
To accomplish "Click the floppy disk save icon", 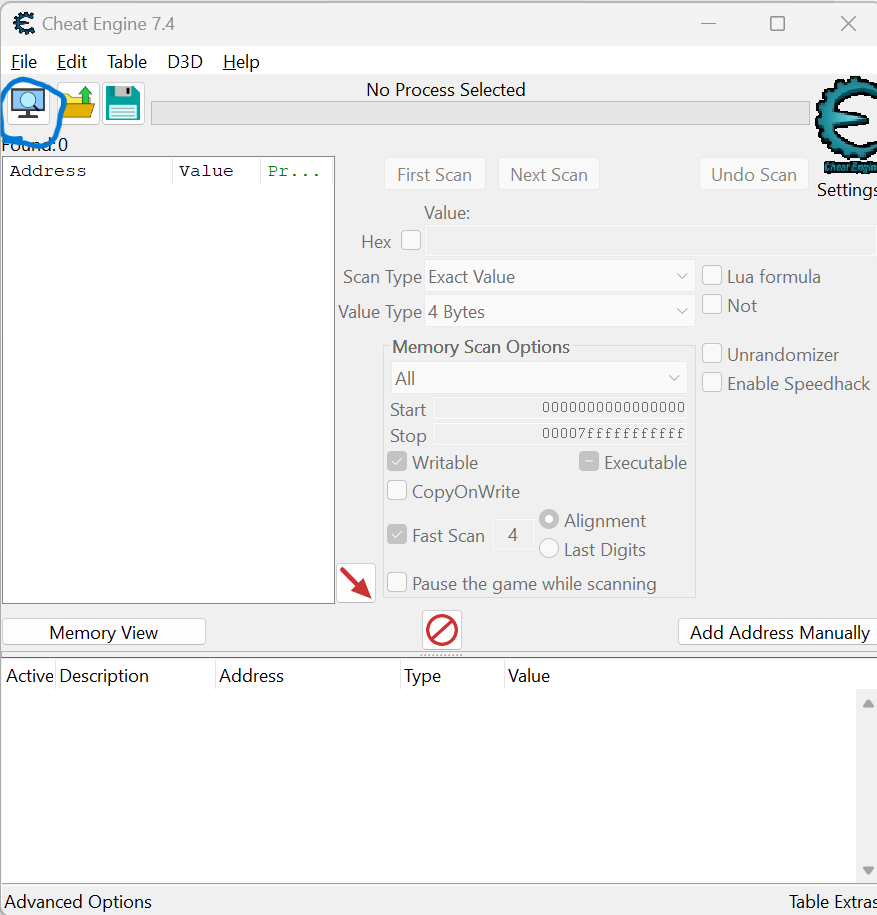I will pos(123,103).
